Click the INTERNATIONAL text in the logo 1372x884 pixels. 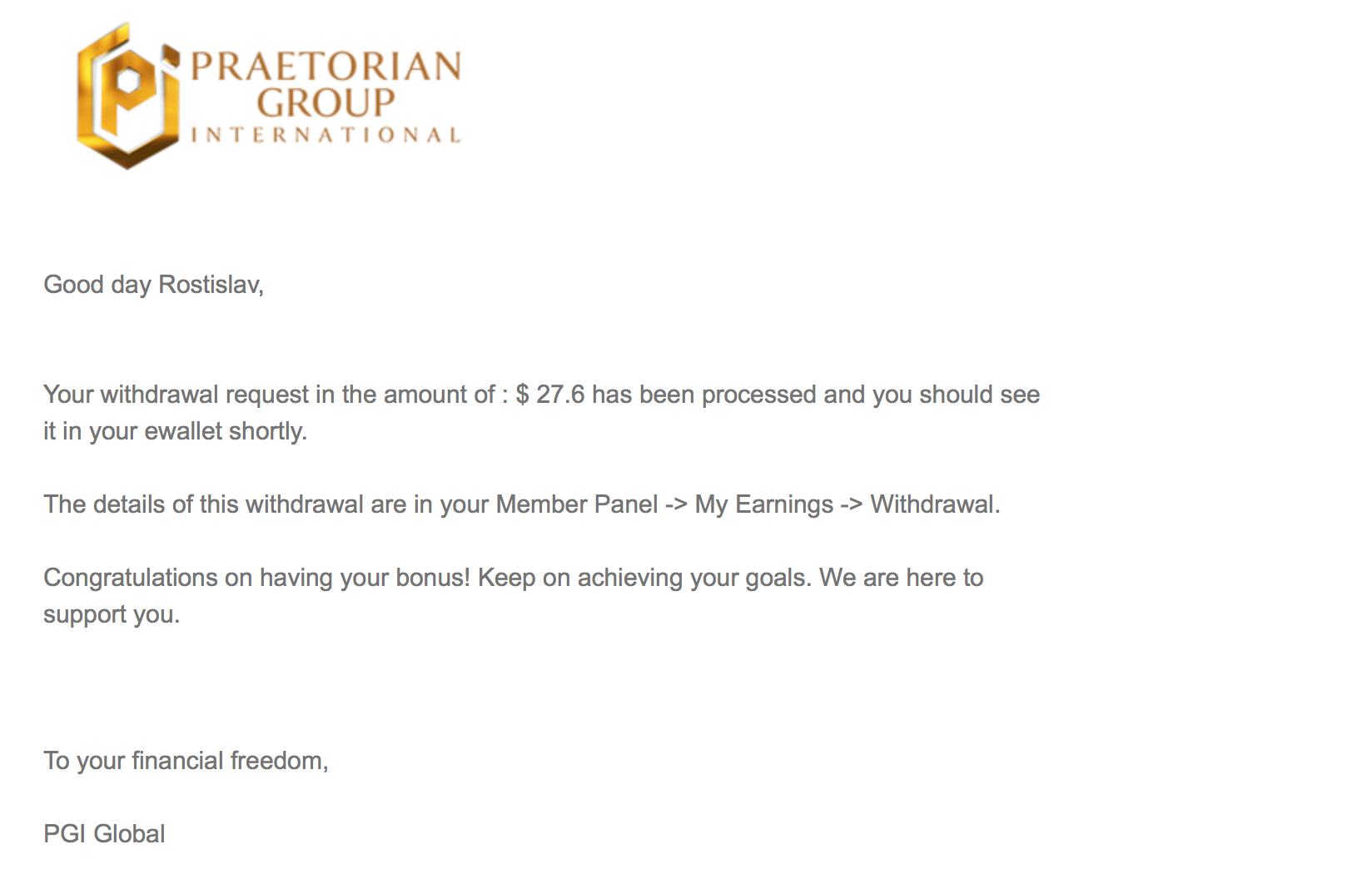[x=326, y=135]
